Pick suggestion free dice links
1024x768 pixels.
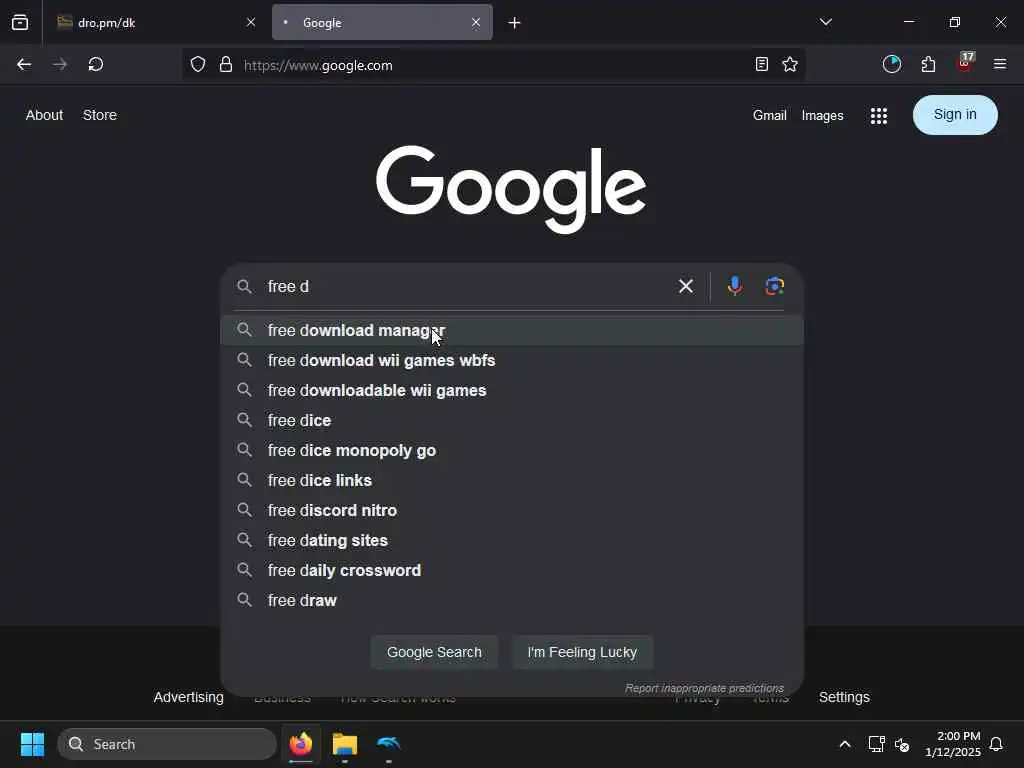[512, 481]
